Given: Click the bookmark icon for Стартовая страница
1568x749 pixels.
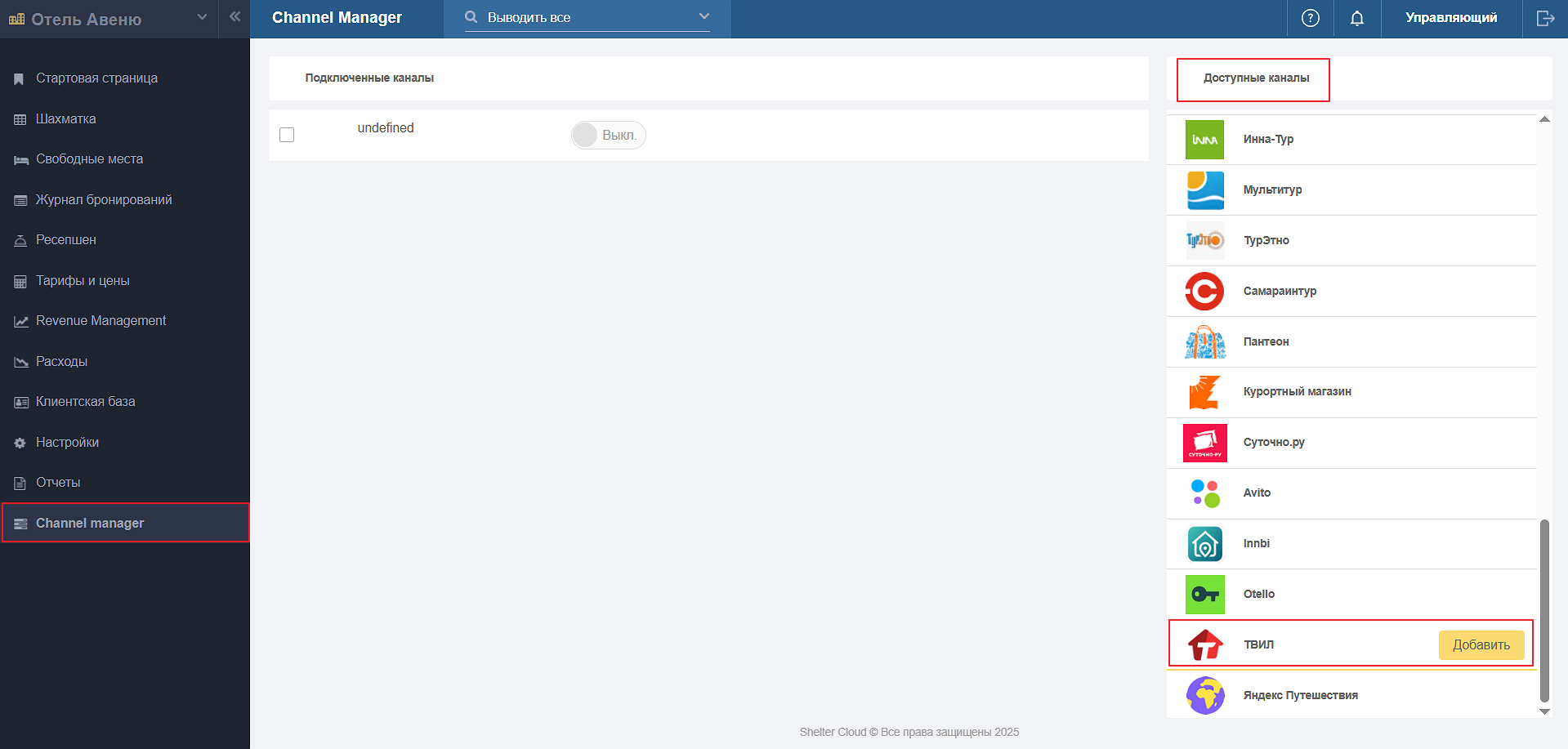Looking at the screenshot, I should click(20, 79).
